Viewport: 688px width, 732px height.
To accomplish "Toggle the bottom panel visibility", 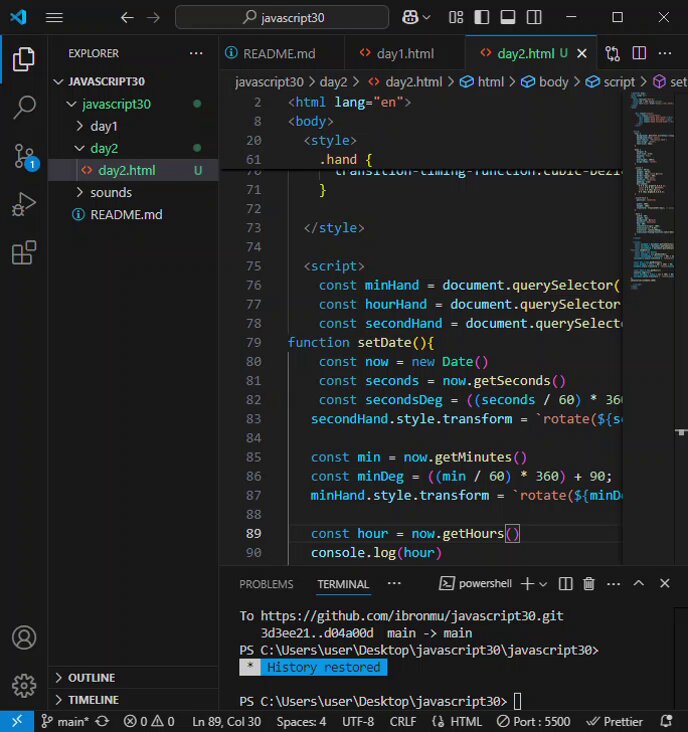I will click(508, 18).
